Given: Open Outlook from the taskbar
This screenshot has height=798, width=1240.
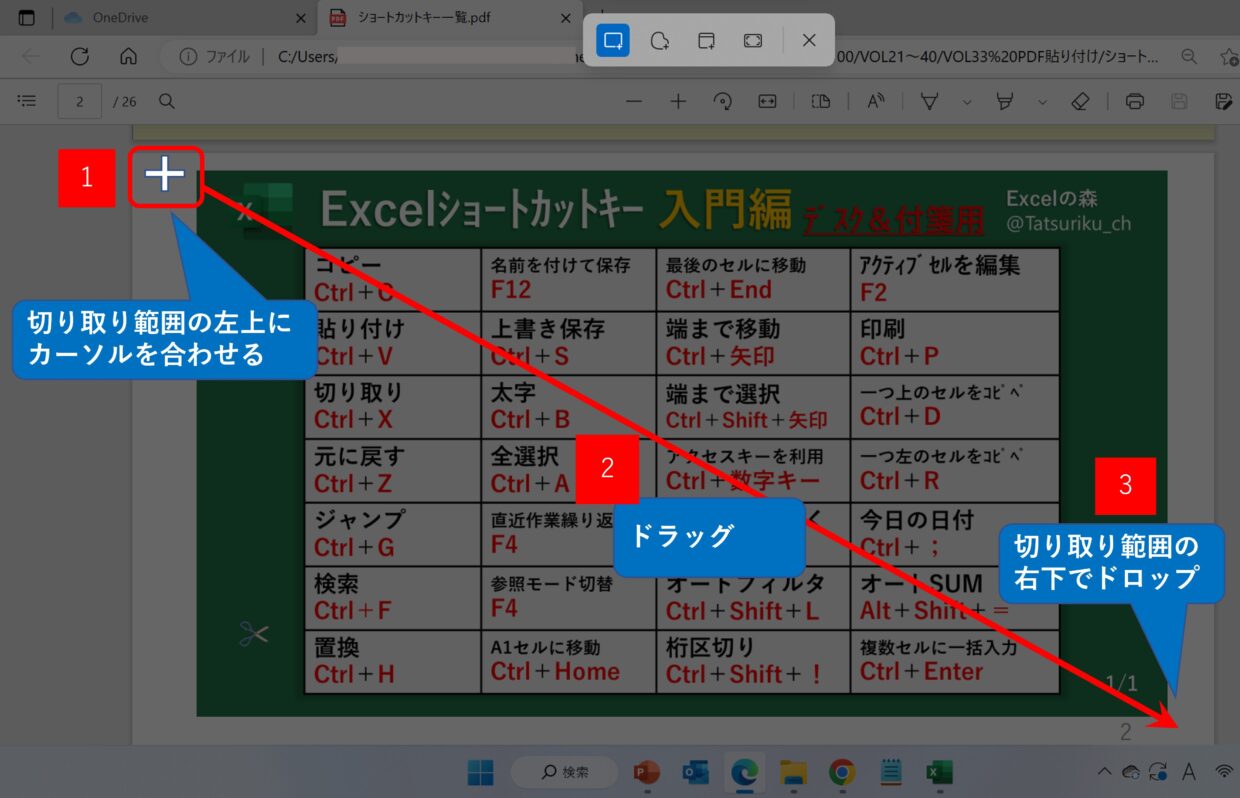Looking at the screenshot, I should coord(695,772).
